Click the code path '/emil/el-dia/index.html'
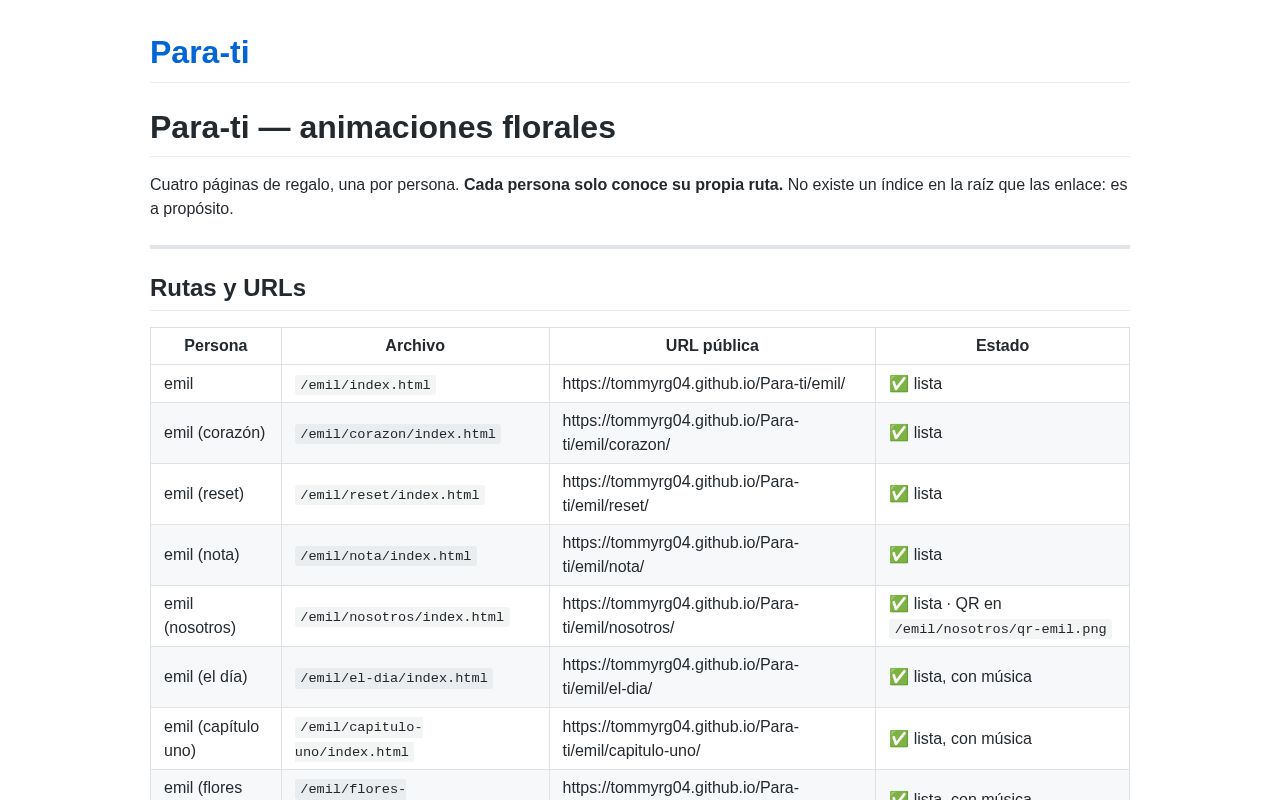1280x800 pixels. 394,678
